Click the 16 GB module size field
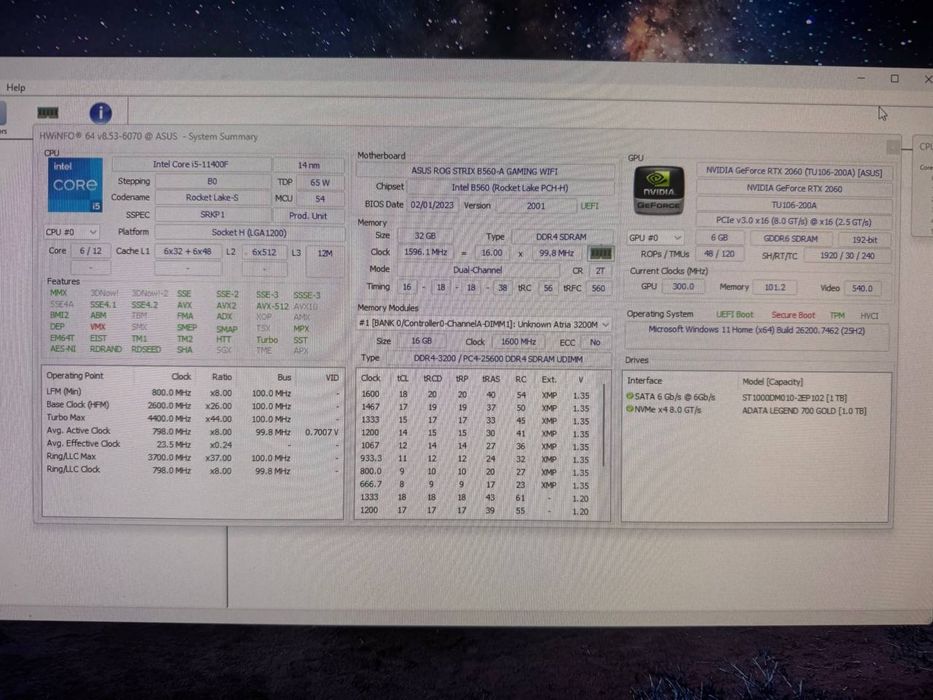This screenshot has width=933, height=700. pyautogui.click(x=421, y=341)
